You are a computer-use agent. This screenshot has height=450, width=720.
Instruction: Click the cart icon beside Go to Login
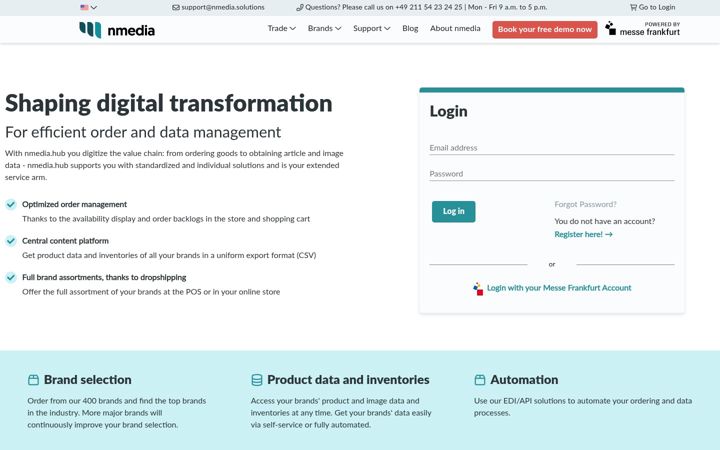634,7
